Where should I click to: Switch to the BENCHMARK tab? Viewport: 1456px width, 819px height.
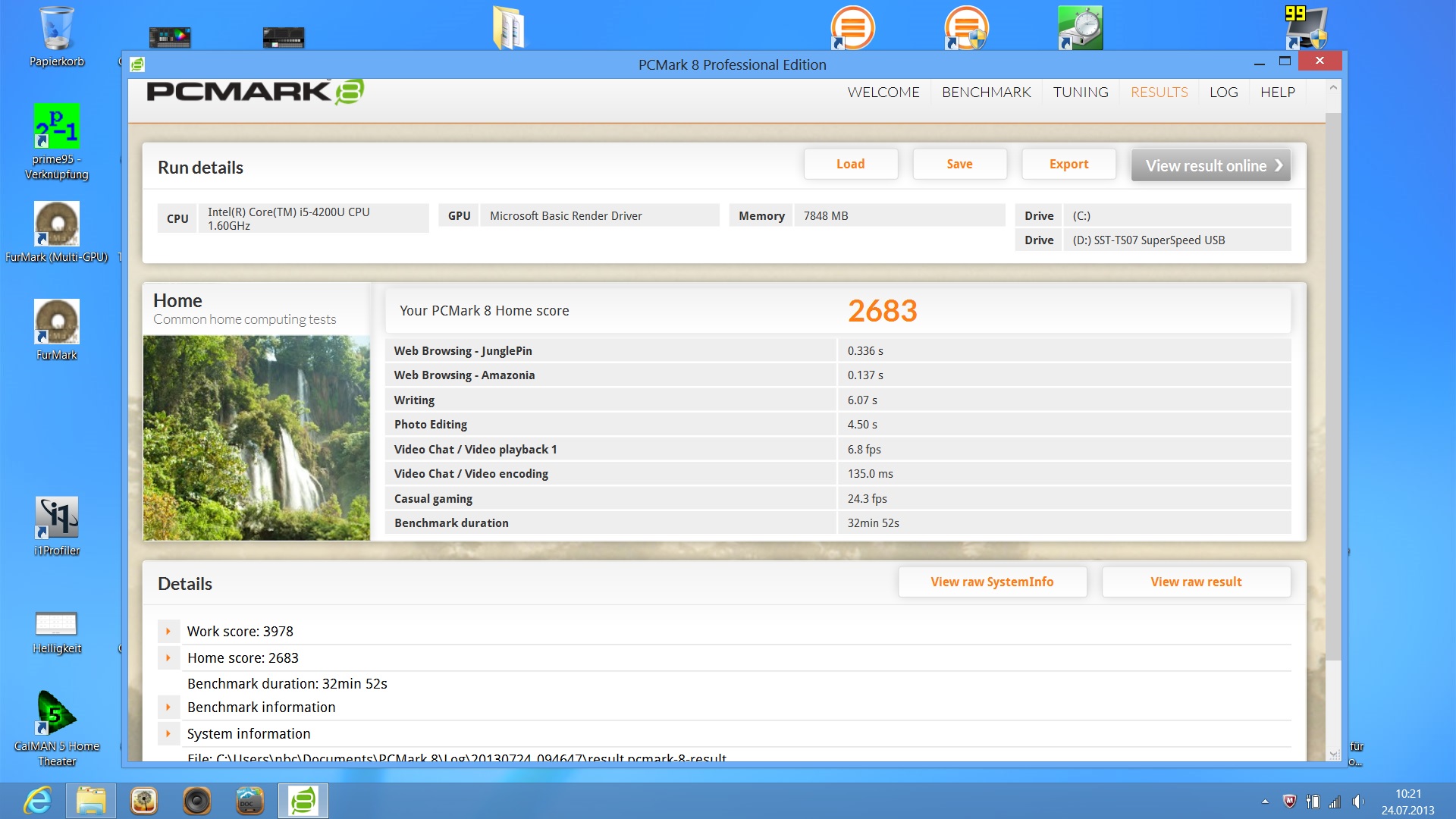986,93
